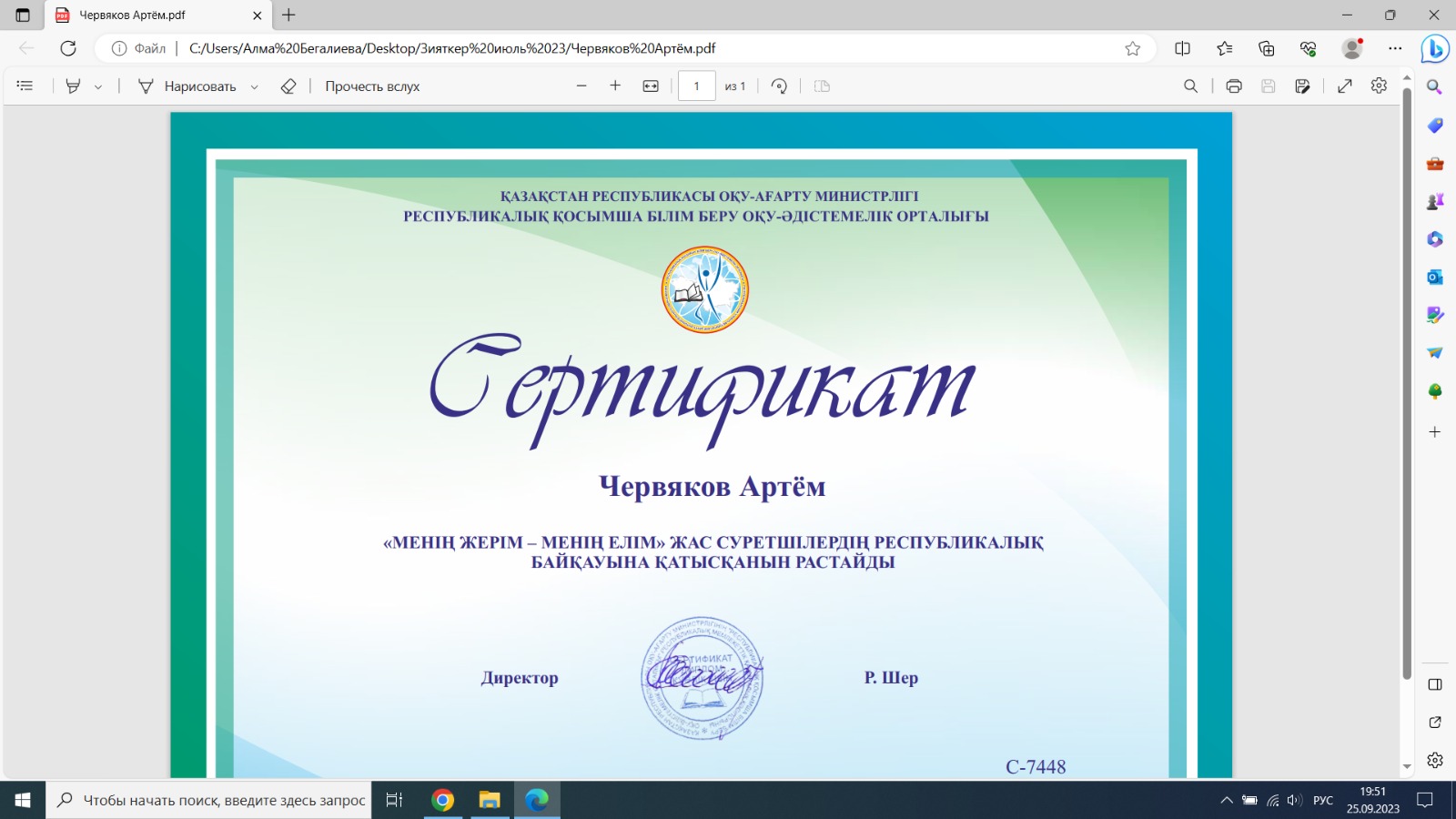
Task: Open browser settings and more menu
Action: [1395, 48]
